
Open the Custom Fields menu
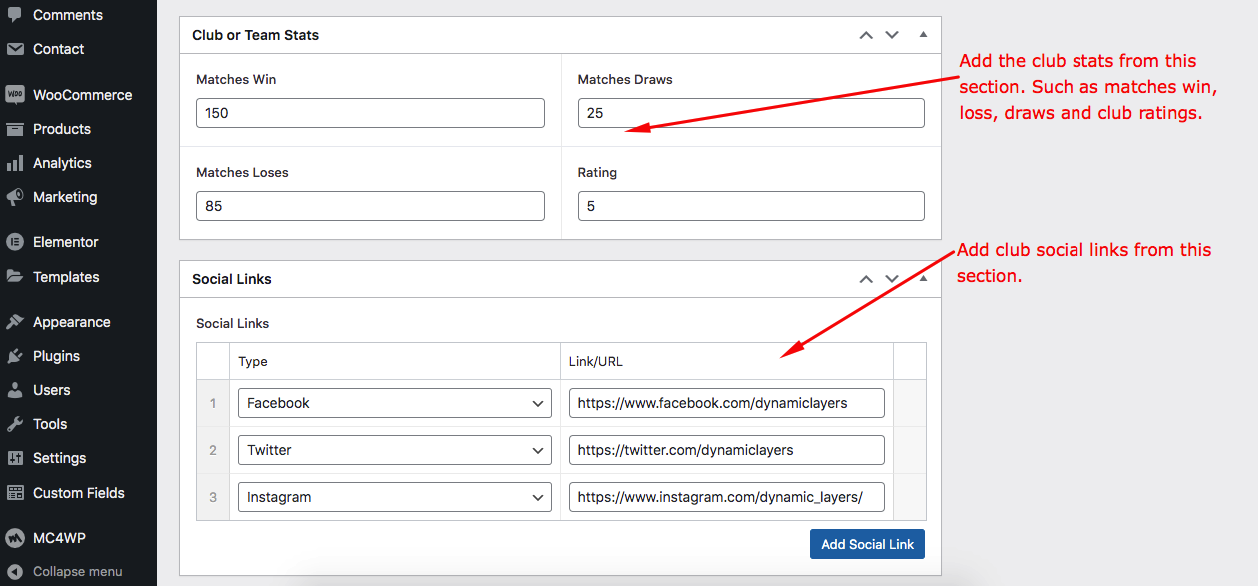pyautogui.click(x=78, y=493)
